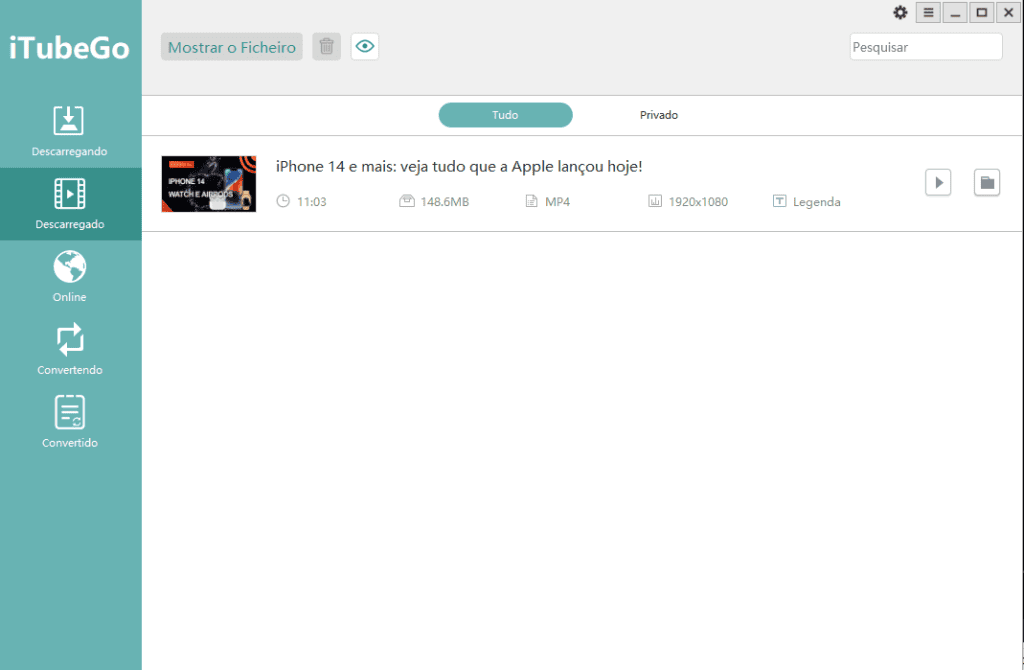Image resolution: width=1024 pixels, height=670 pixels.
Task: Select the Tudo filter pill
Action: [505, 114]
